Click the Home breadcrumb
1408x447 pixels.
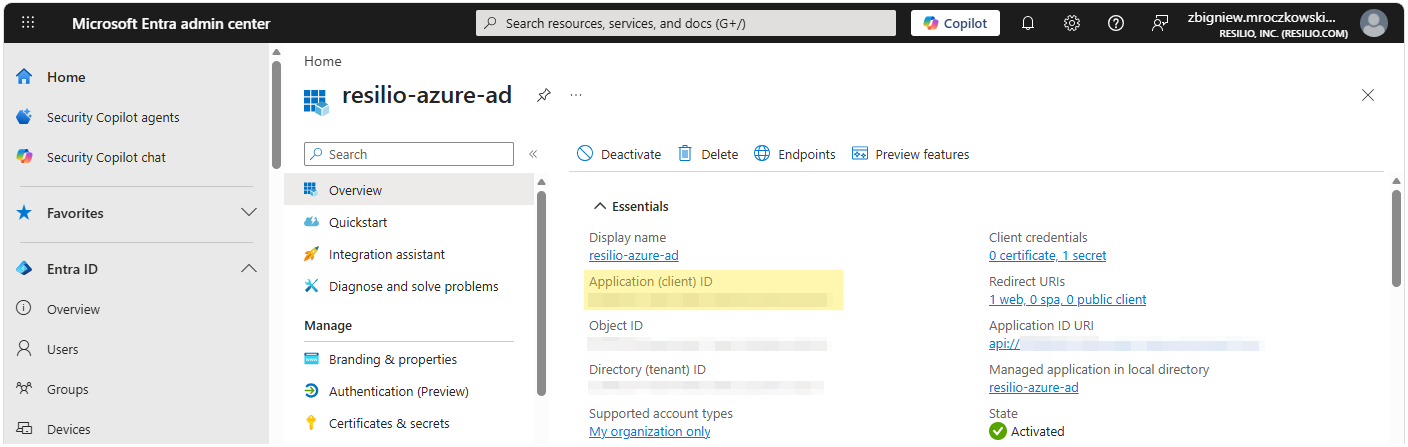[322, 61]
